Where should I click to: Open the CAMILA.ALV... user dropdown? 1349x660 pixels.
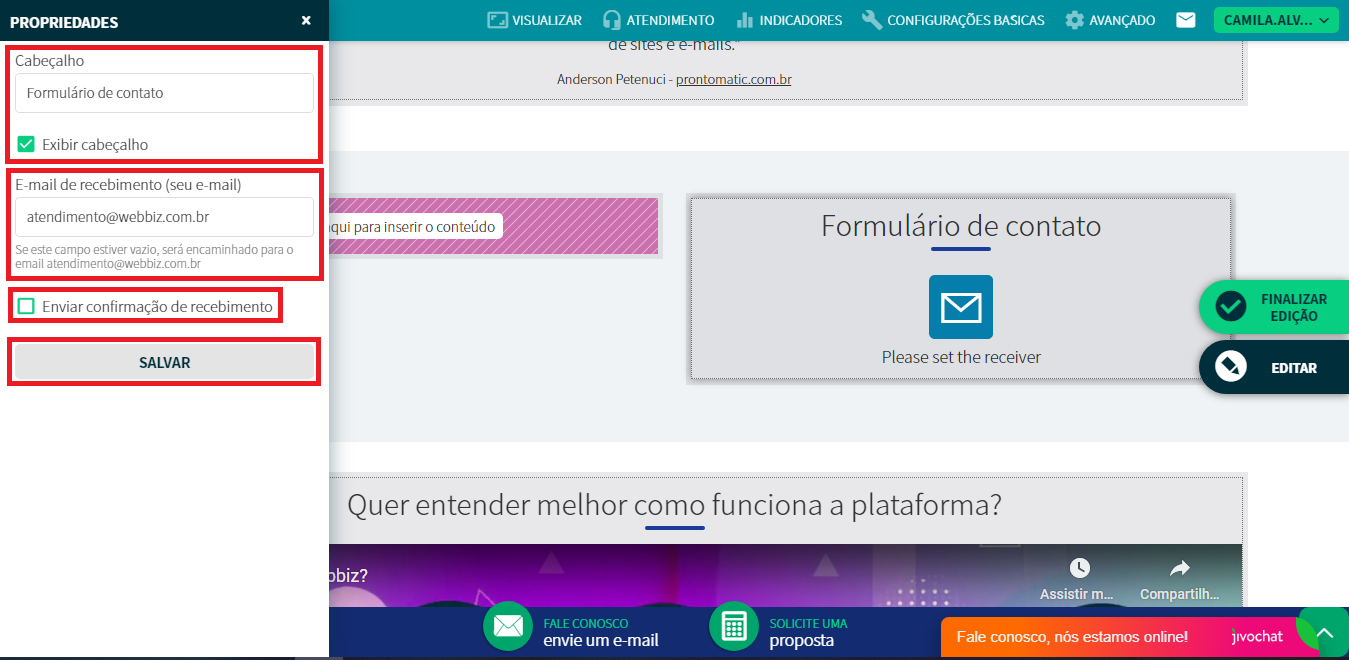coord(1275,20)
